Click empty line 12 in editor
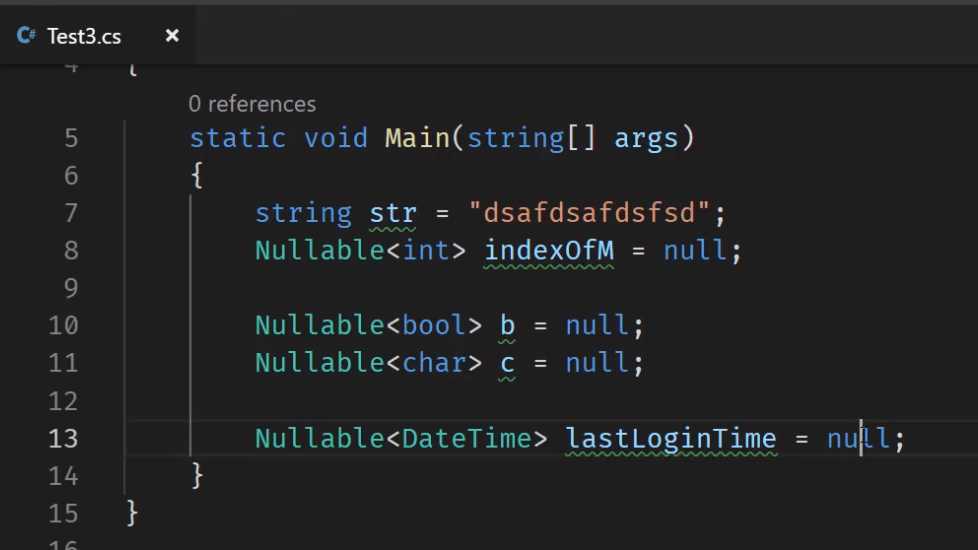Image resolution: width=978 pixels, height=550 pixels. [x=549, y=401]
